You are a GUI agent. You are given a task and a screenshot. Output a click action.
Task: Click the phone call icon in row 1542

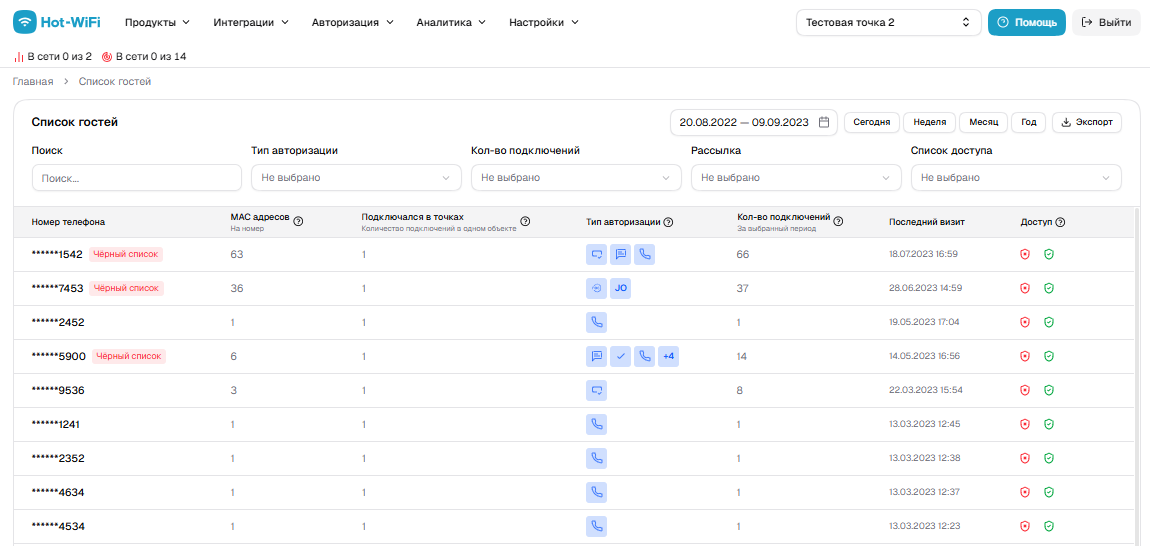[644, 254]
